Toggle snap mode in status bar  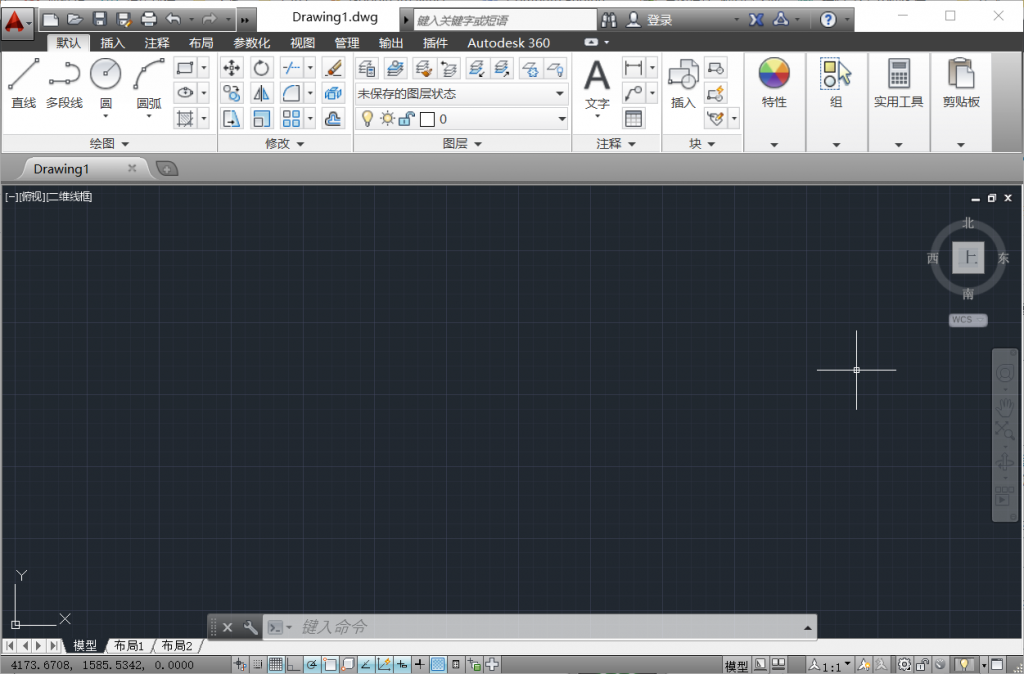point(258,665)
